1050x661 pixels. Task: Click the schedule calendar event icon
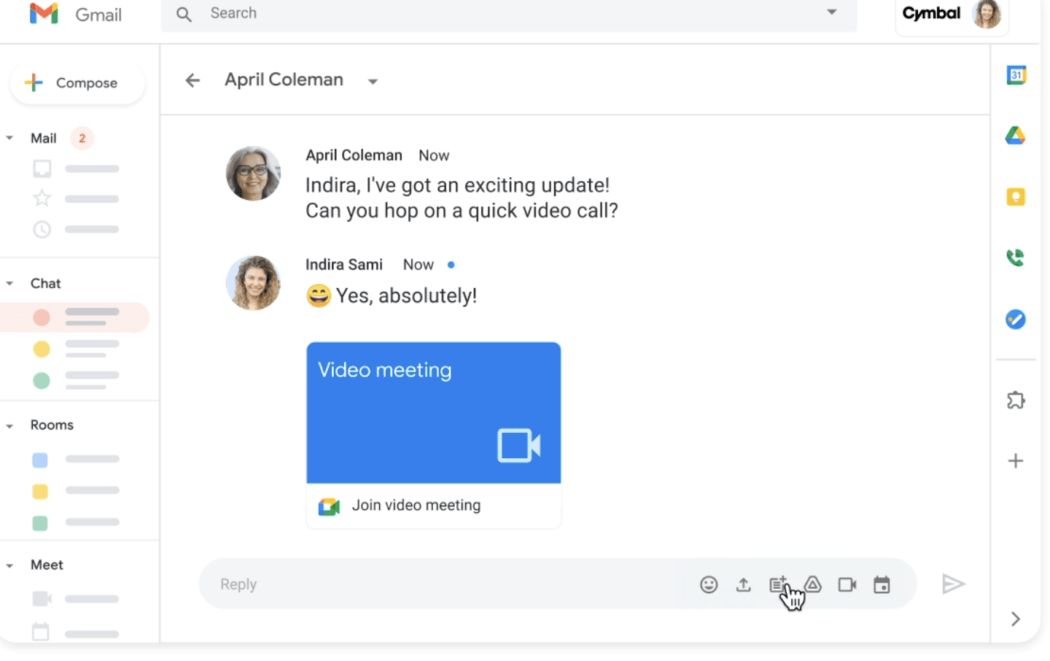click(882, 585)
